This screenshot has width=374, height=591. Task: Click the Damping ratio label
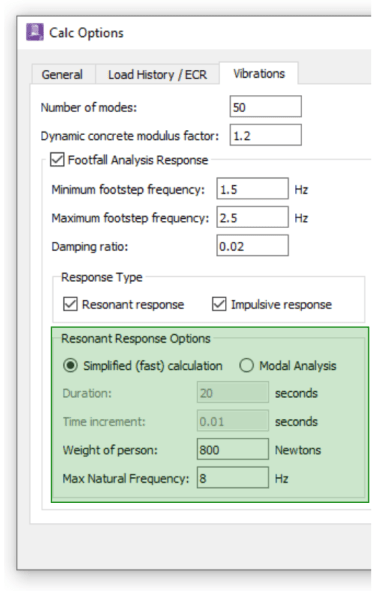(90, 247)
